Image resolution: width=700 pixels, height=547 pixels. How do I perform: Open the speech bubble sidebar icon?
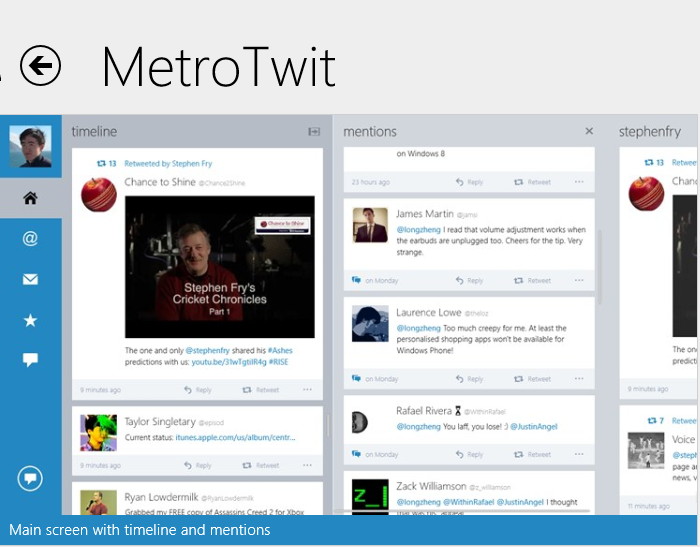tap(30, 360)
